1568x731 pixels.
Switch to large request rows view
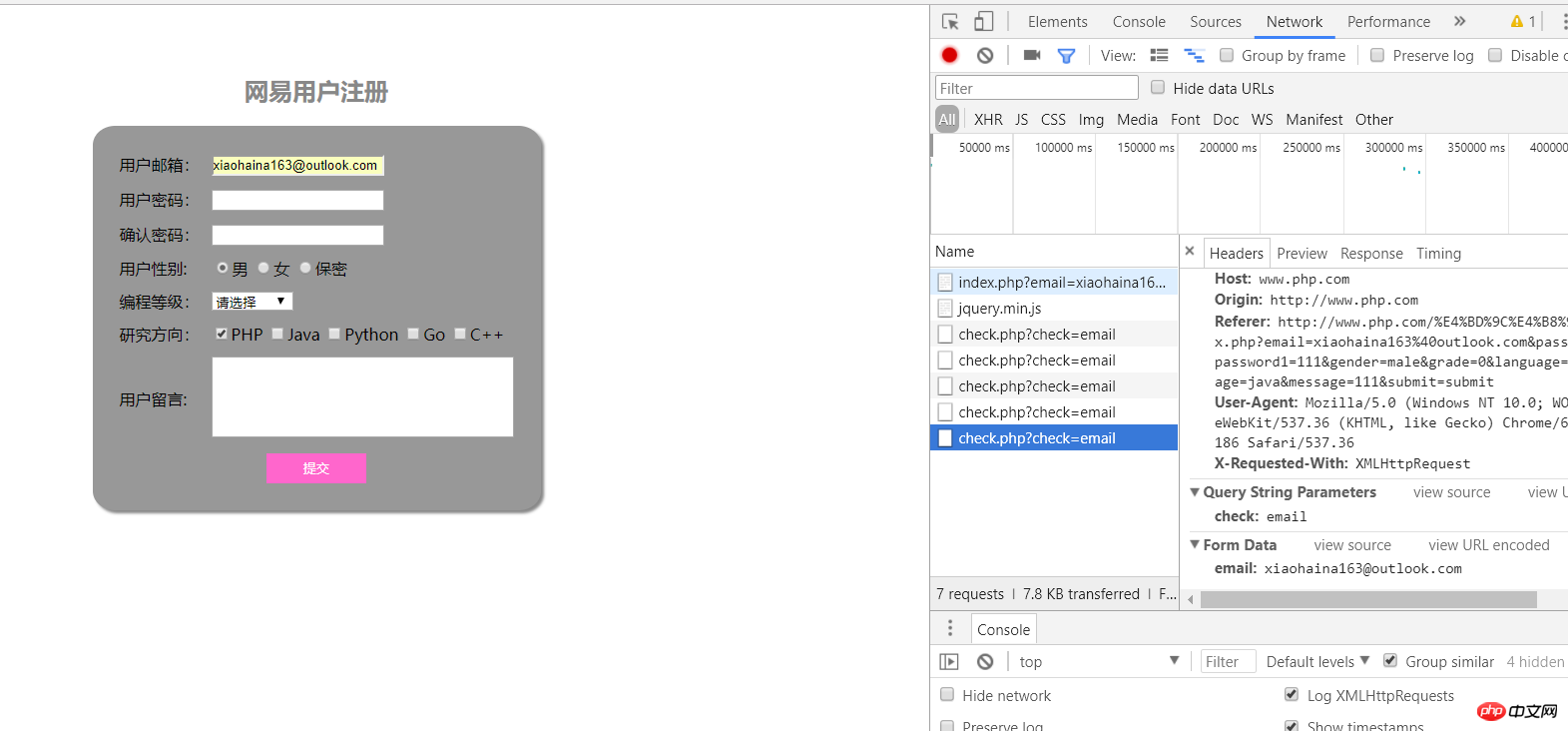pos(1159,55)
